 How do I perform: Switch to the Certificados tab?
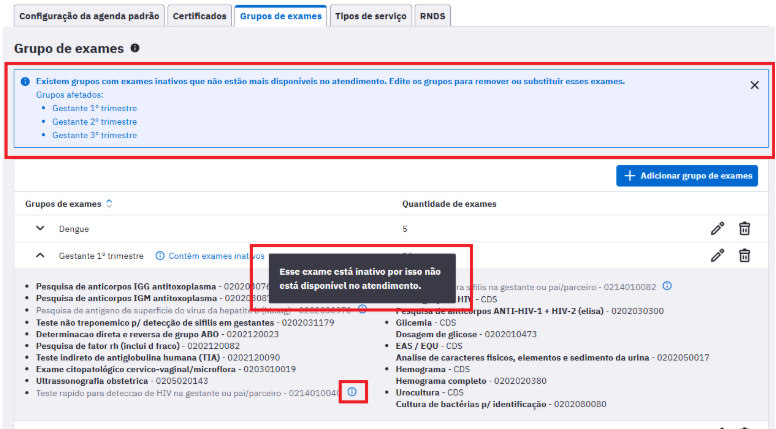point(199,17)
